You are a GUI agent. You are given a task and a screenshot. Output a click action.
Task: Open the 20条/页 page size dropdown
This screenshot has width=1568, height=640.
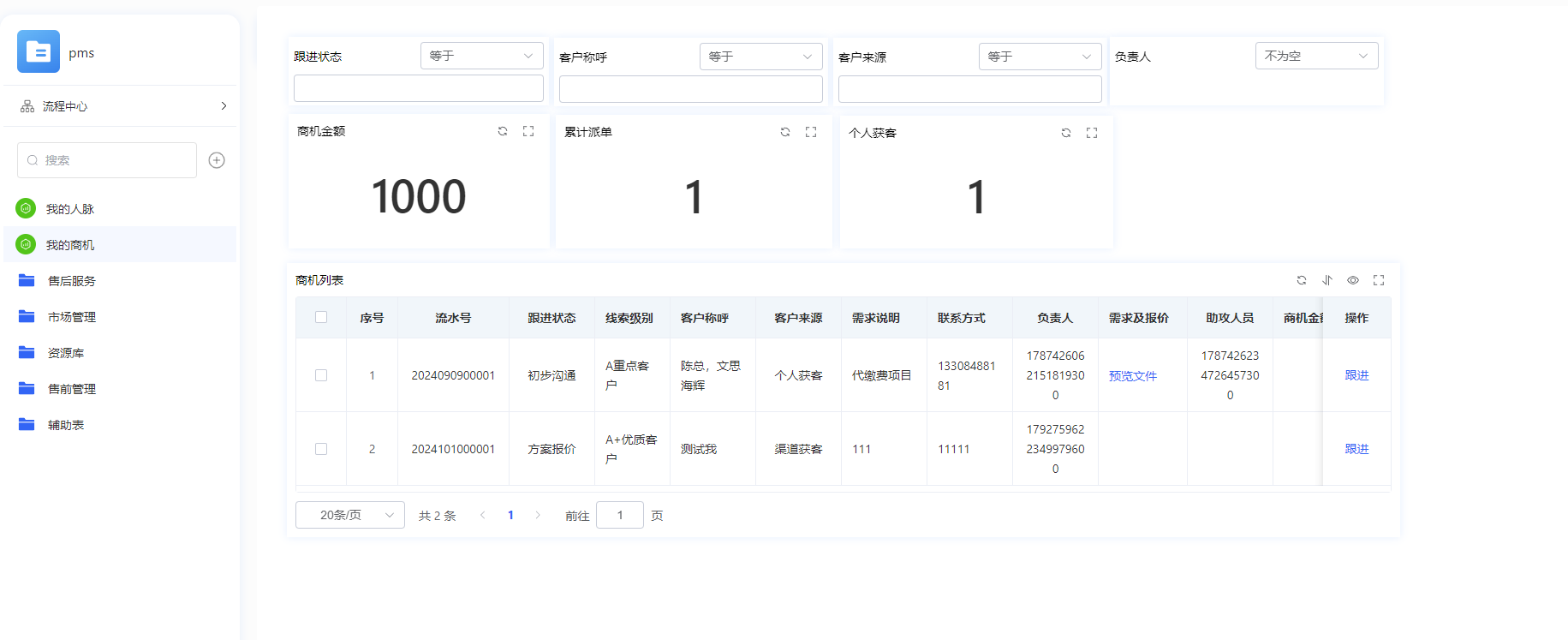[x=349, y=515]
